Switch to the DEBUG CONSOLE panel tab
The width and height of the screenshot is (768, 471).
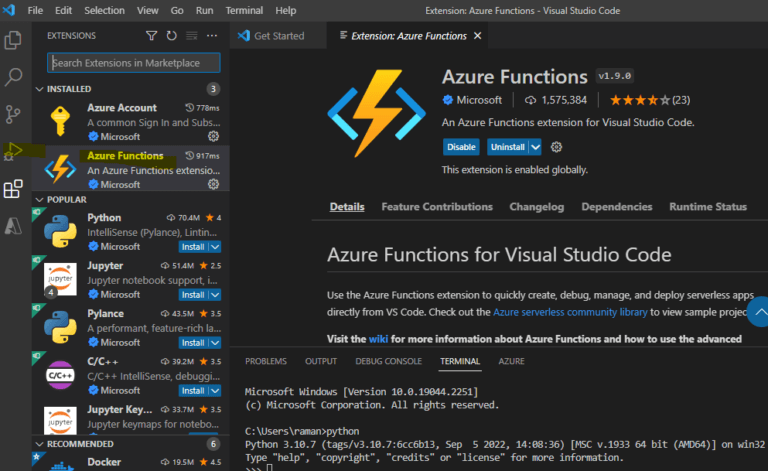[x=388, y=361]
